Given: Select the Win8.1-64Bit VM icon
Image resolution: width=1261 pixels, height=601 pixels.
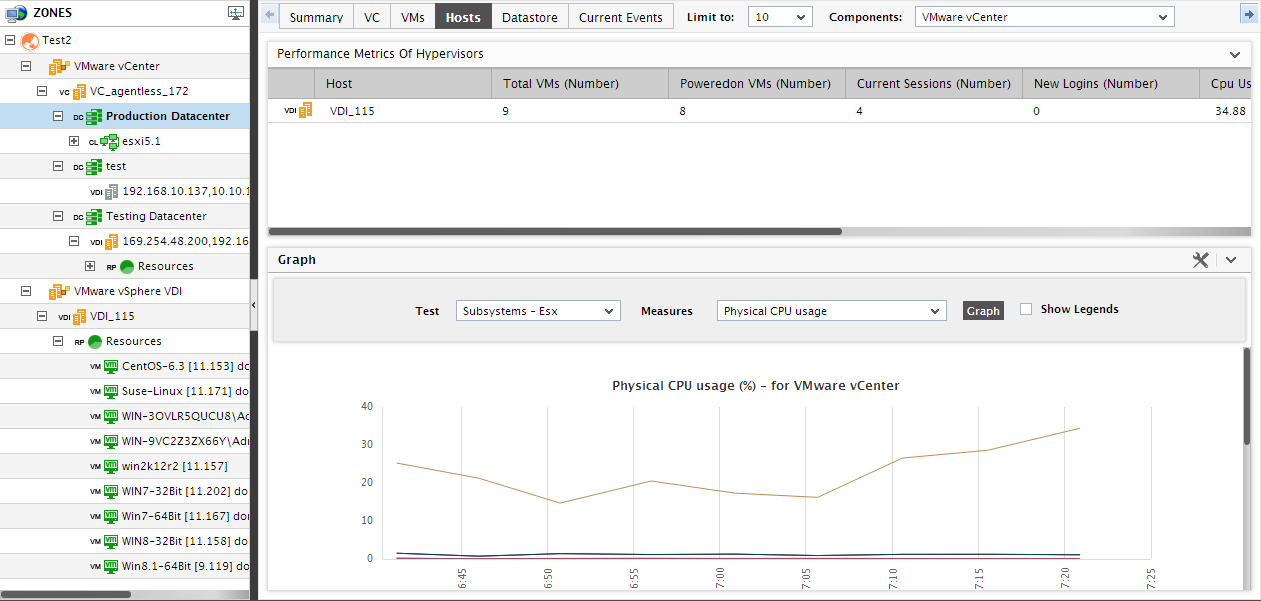Looking at the screenshot, I should point(111,566).
